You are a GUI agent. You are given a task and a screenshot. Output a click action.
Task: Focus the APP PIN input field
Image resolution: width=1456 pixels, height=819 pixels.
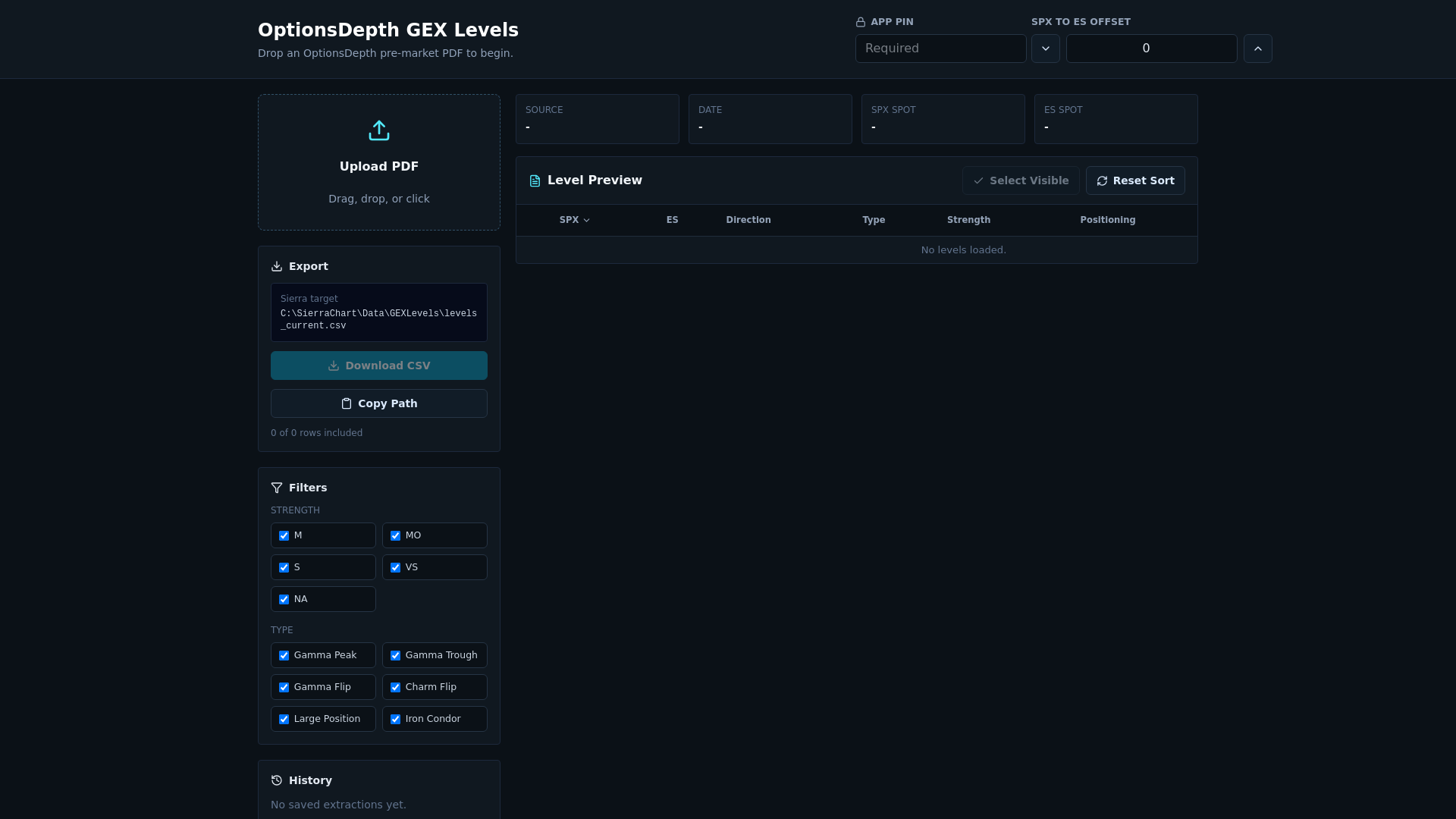[x=941, y=49]
